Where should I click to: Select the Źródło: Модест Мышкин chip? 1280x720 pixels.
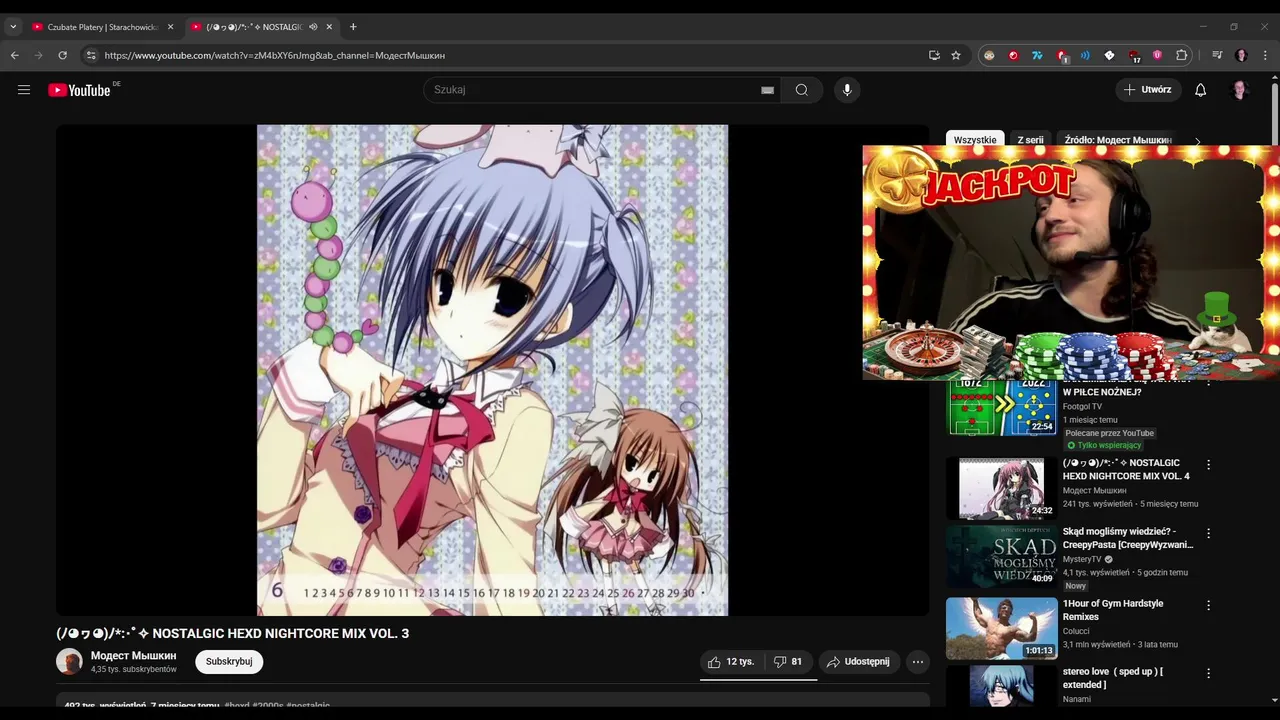pyautogui.click(x=1117, y=140)
